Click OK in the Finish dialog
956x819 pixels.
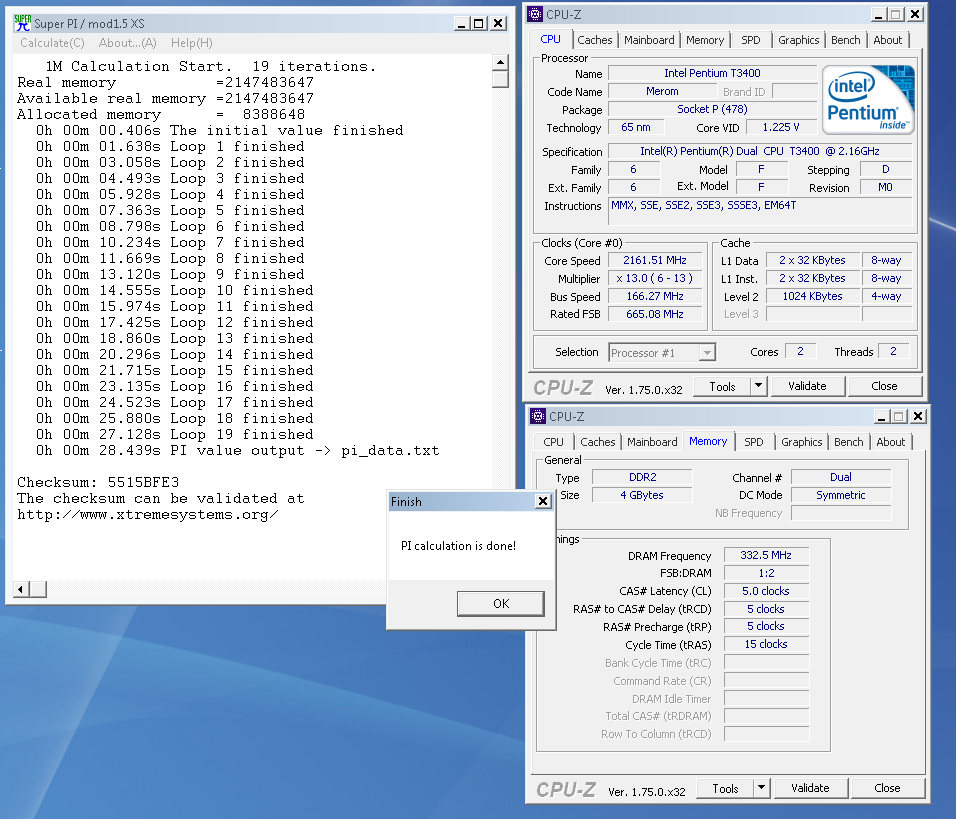click(x=501, y=603)
